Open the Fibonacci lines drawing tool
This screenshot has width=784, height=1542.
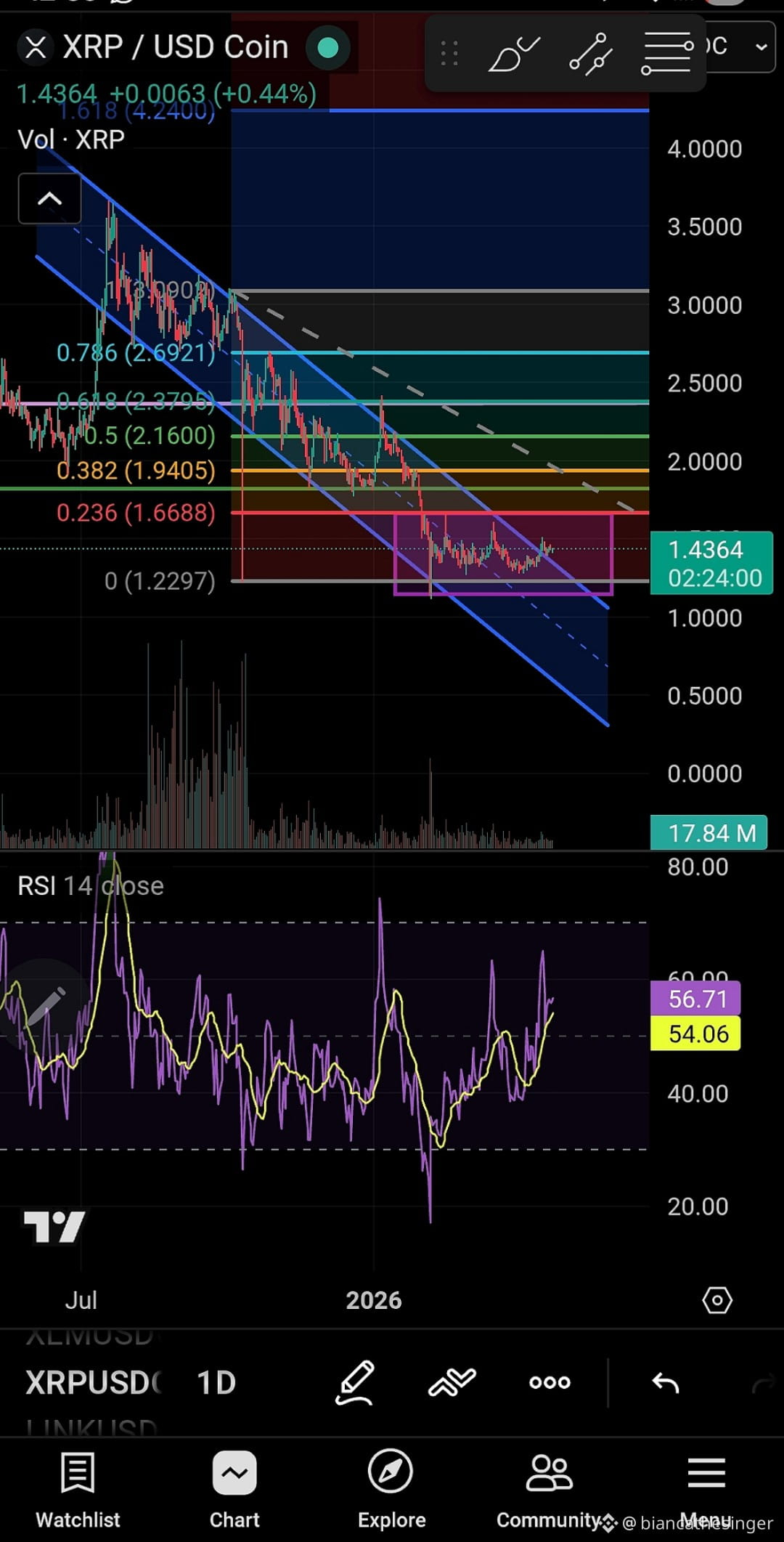[666, 54]
